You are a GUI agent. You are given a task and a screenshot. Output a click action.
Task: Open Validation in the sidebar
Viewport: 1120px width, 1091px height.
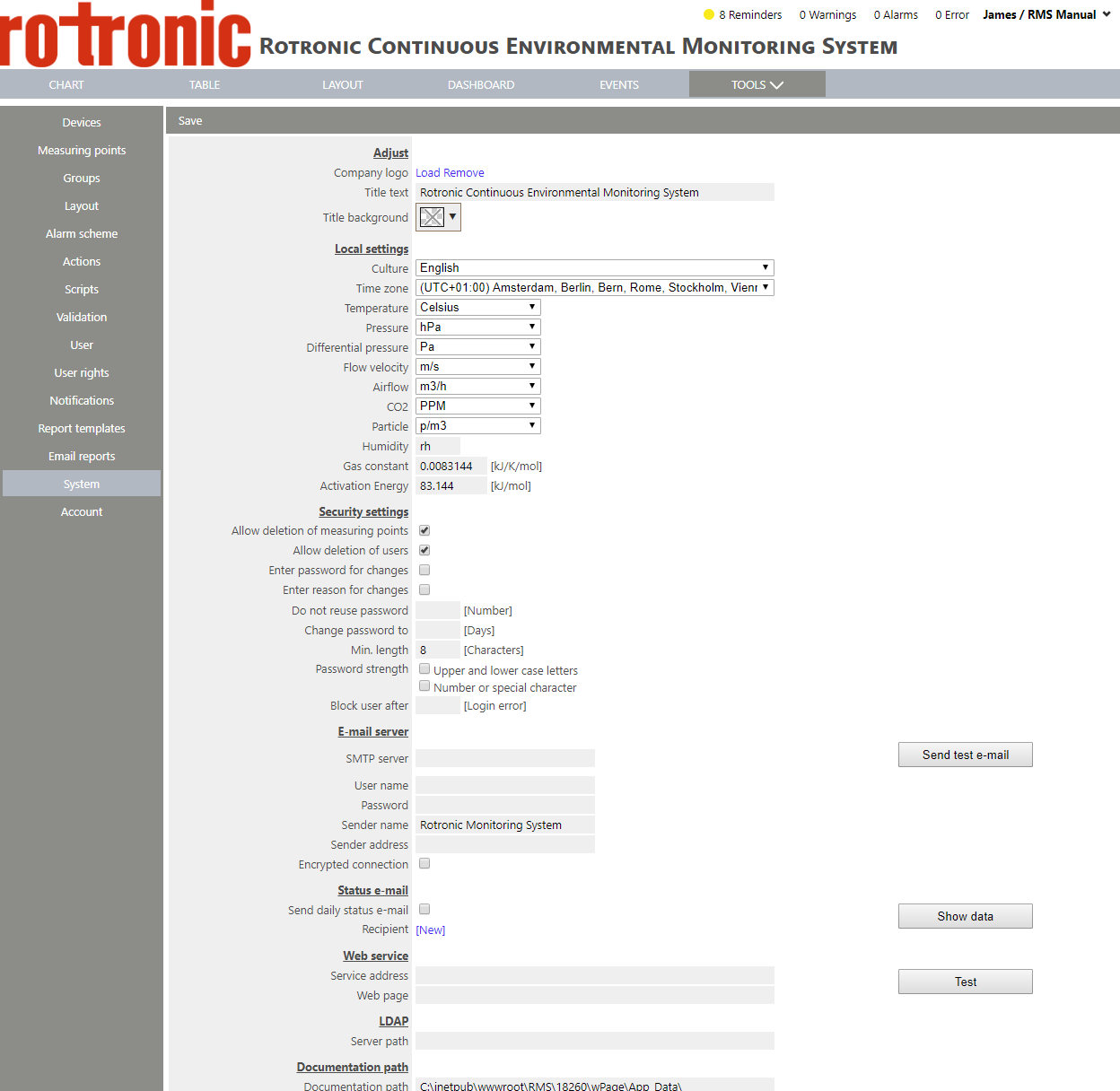pyautogui.click(x=82, y=317)
